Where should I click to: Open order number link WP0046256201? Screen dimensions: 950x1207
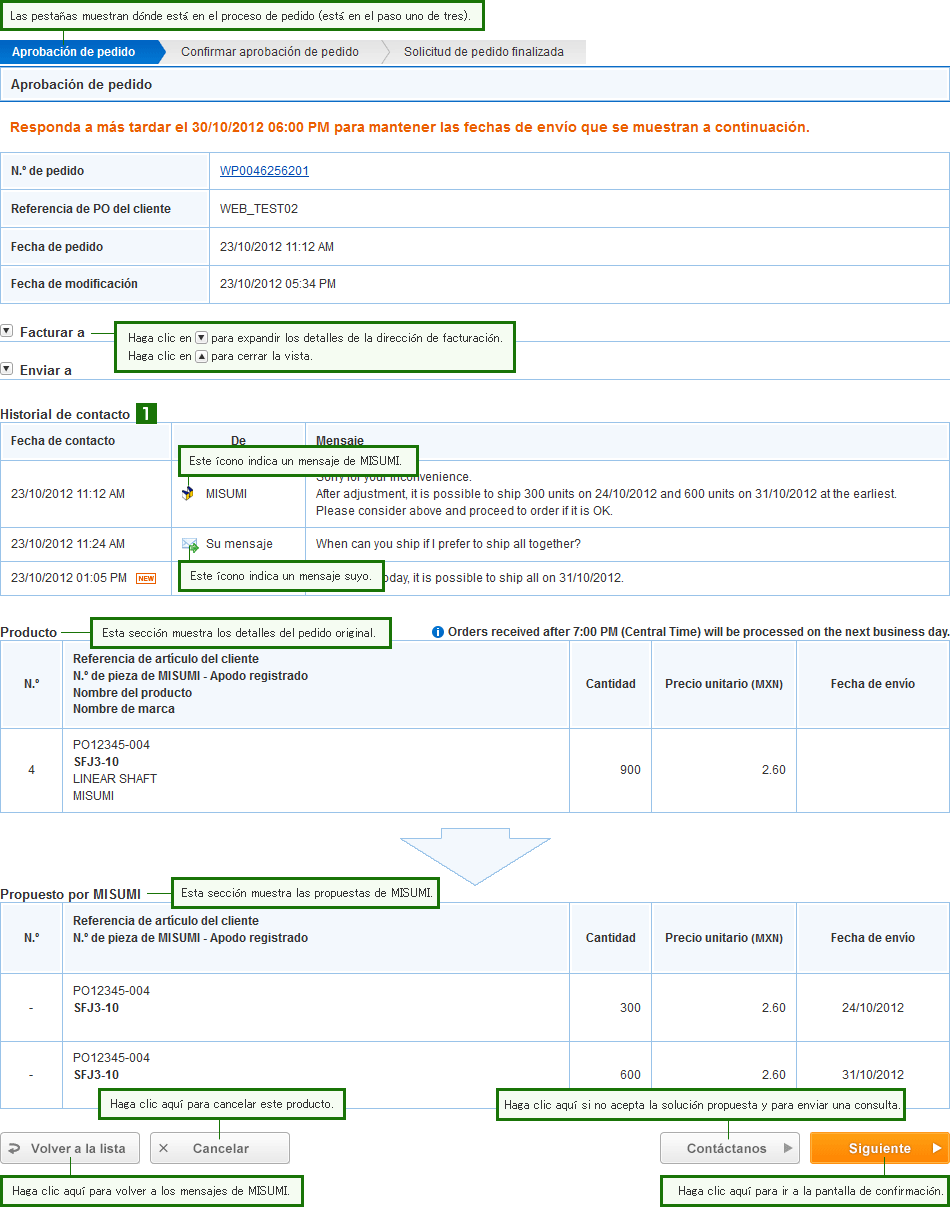click(264, 171)
